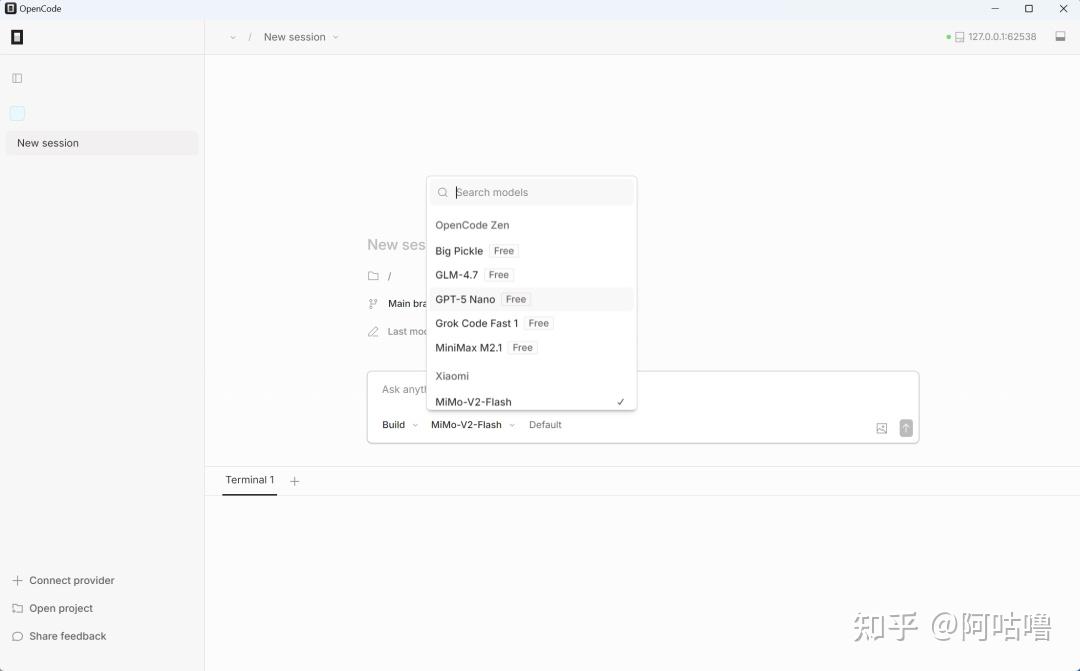Screen dimensions: 1080x671
Task: Click the Ask anything prompt input
Action: click(x=643, y=390)
